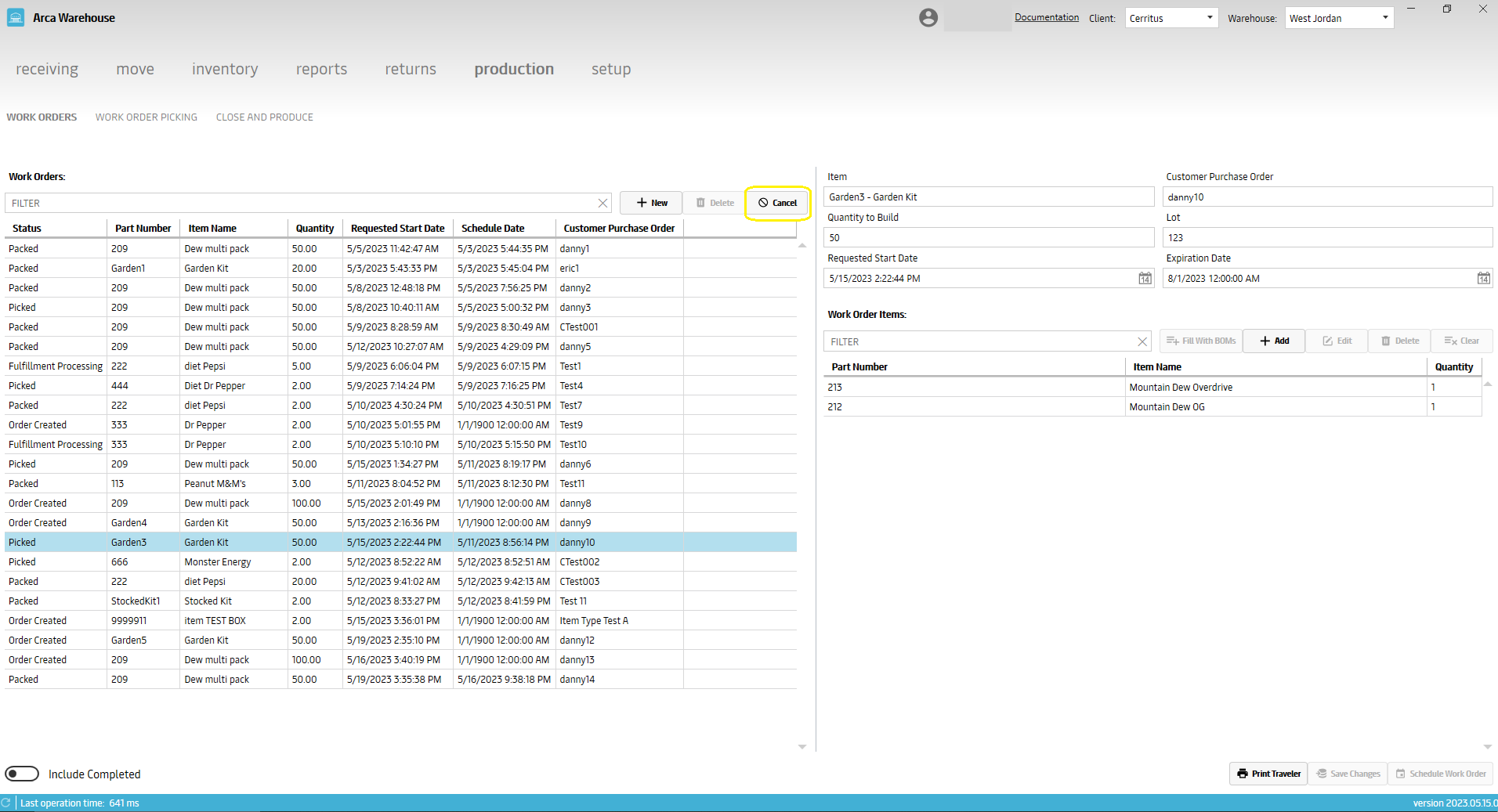
Task: Click the Arca Warehouse app logo
Action: click(16, 18)
